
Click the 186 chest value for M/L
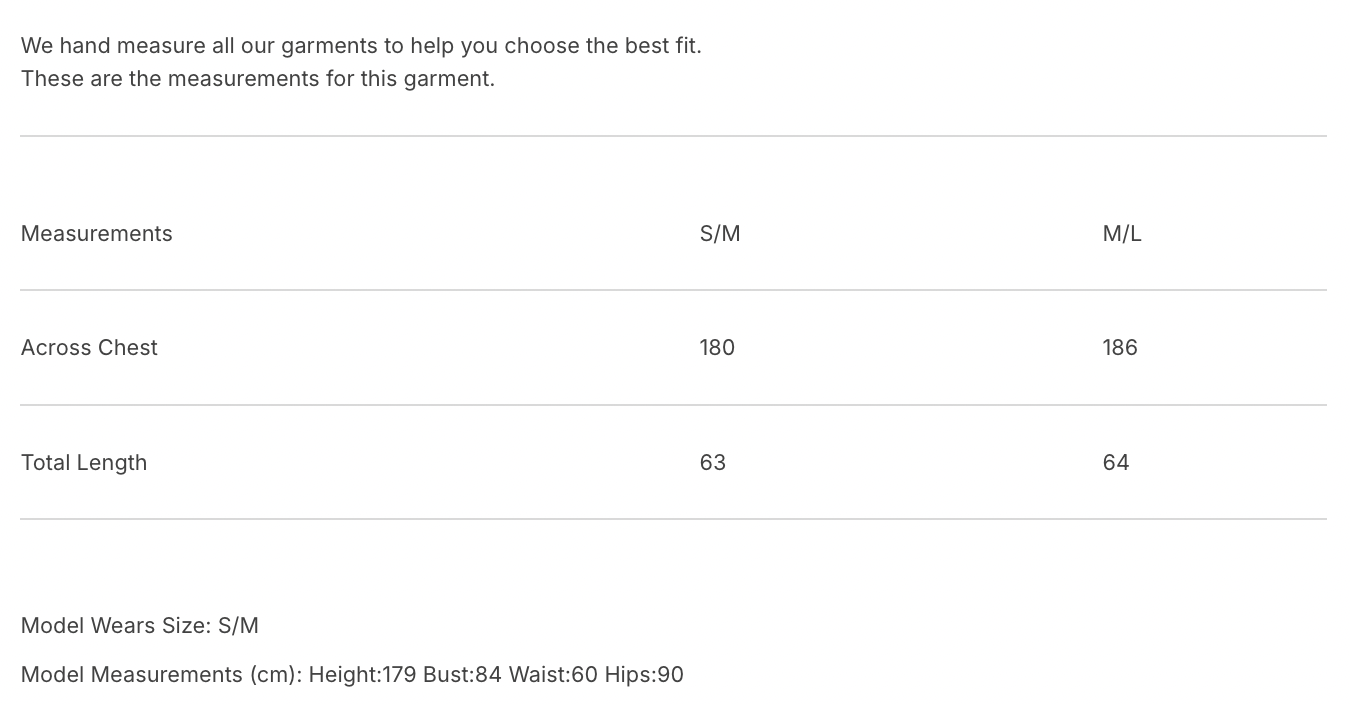pyautogui.click(x=1120, y=348)
